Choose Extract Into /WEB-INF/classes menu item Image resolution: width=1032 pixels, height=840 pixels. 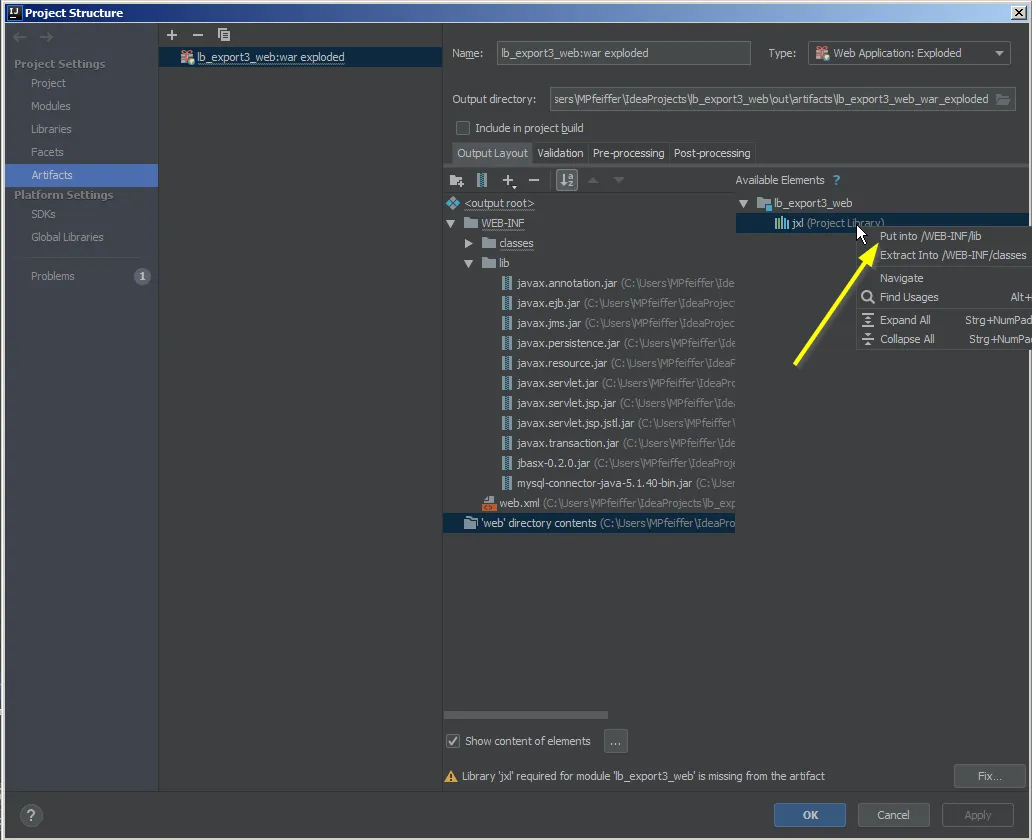click(944, 255)
